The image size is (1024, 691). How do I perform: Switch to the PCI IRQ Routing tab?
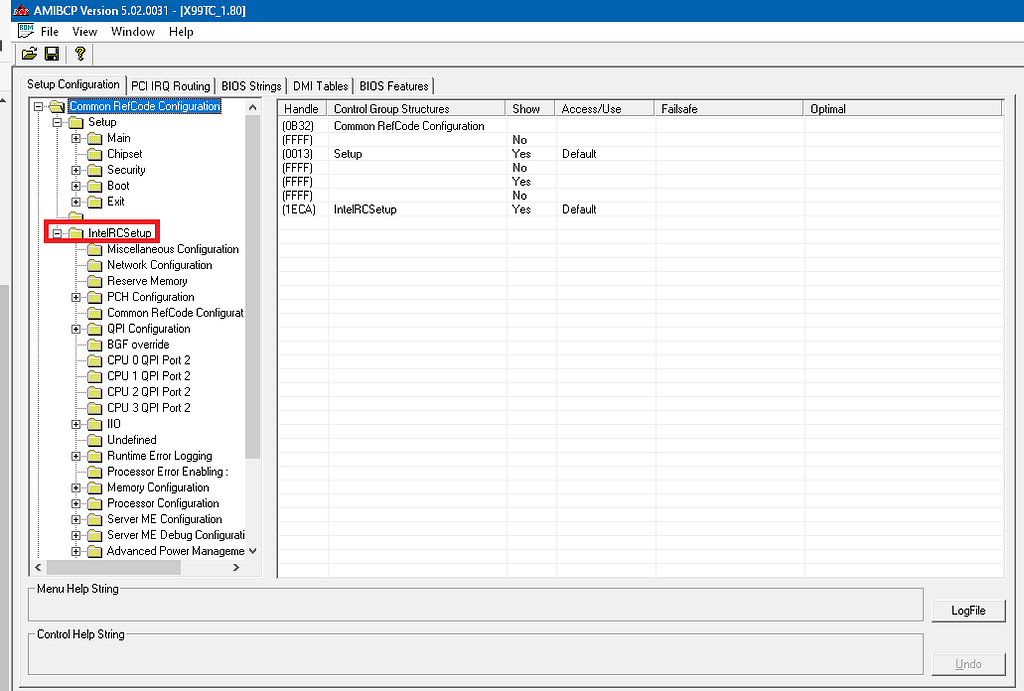coord(170,85)
